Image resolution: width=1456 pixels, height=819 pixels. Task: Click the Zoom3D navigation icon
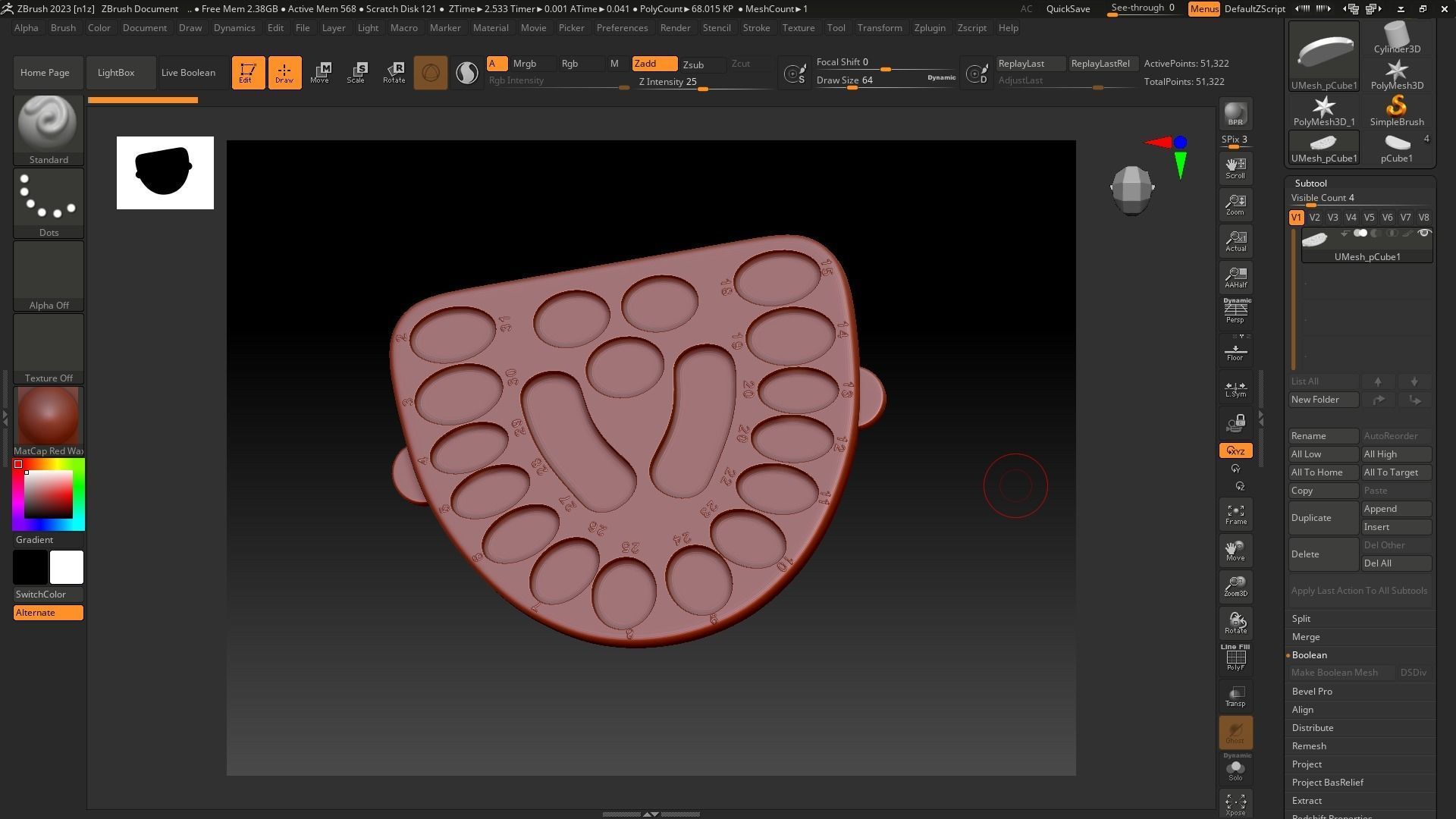(x=1235, y=586)
